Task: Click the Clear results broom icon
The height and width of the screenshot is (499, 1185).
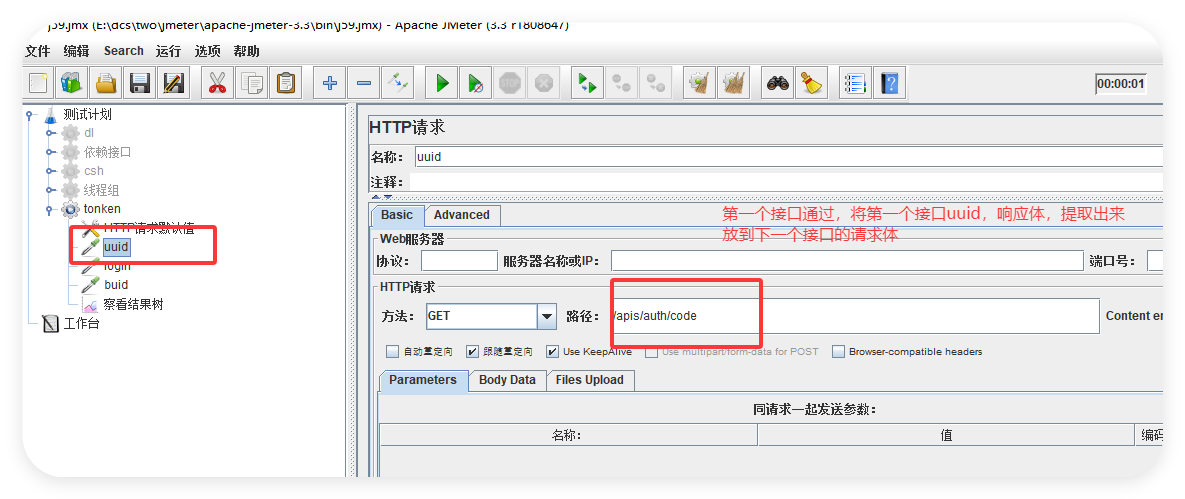Action: pos(700,82)
